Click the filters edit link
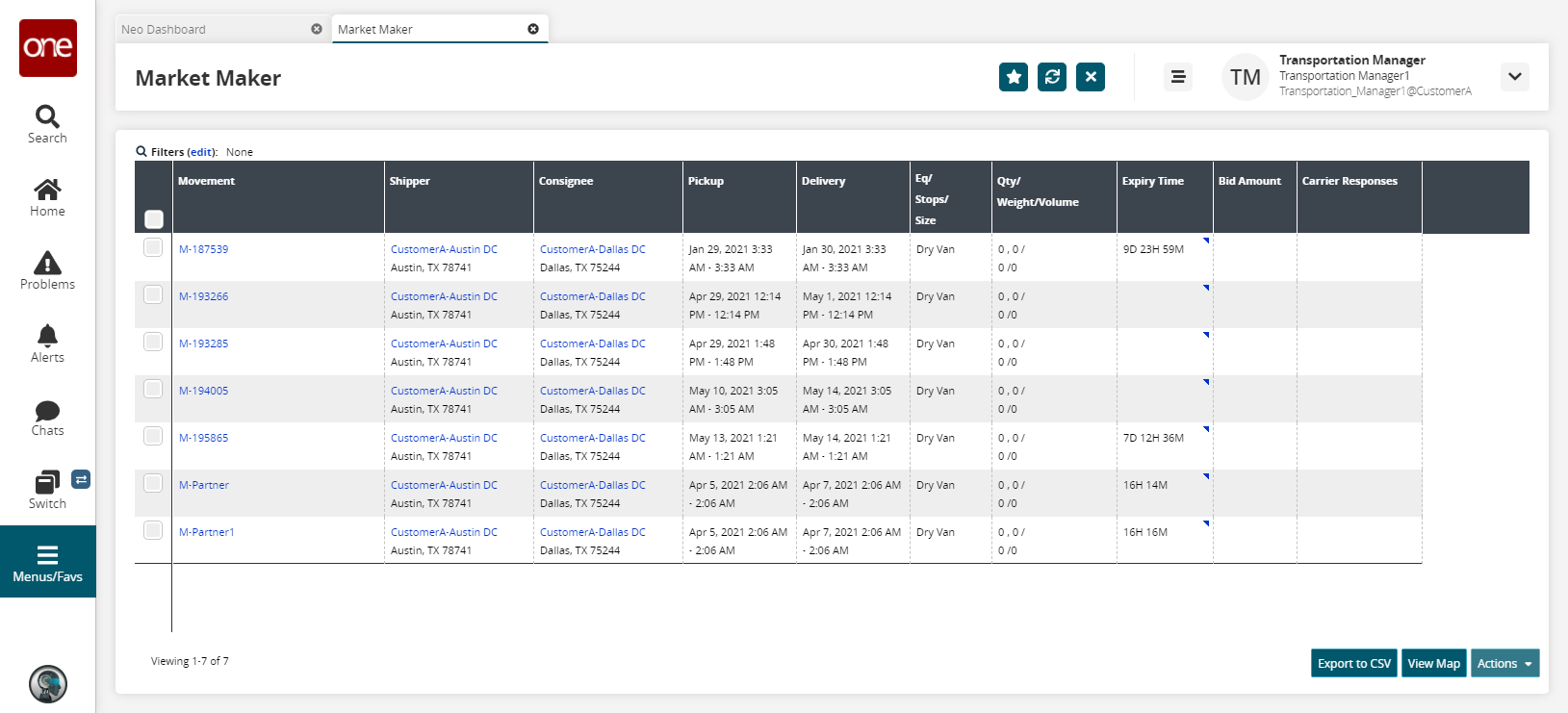This screenshot has width=1568, height=713. pos(201,152)
